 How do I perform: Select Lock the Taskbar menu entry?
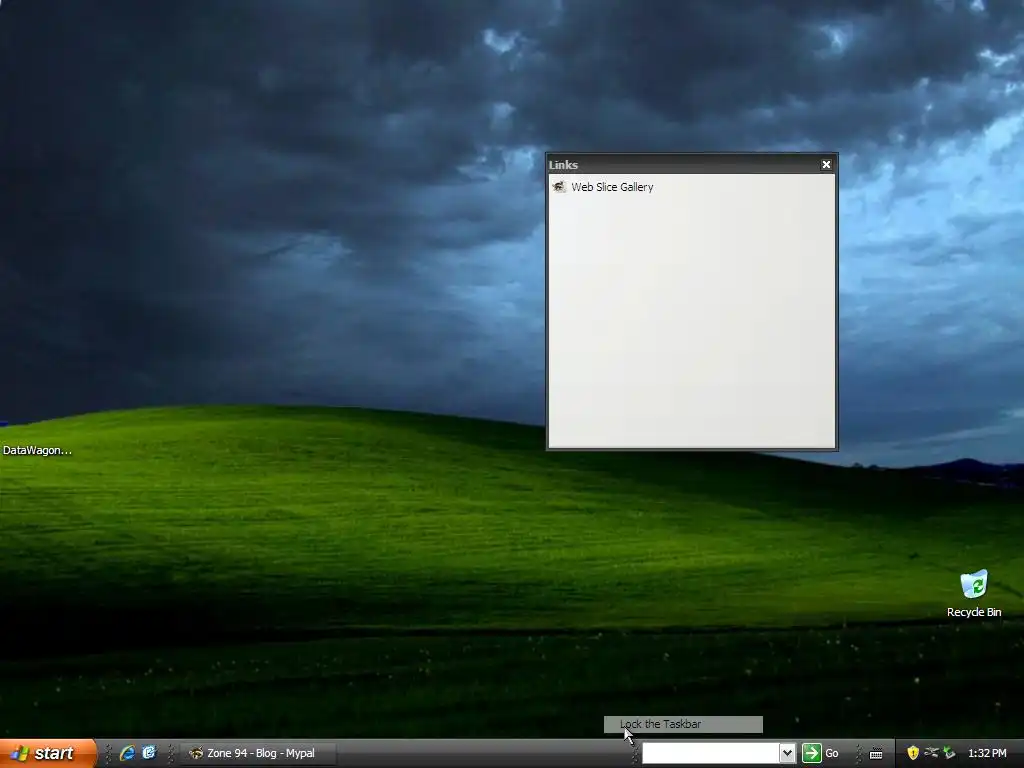[x=683, y=724]
